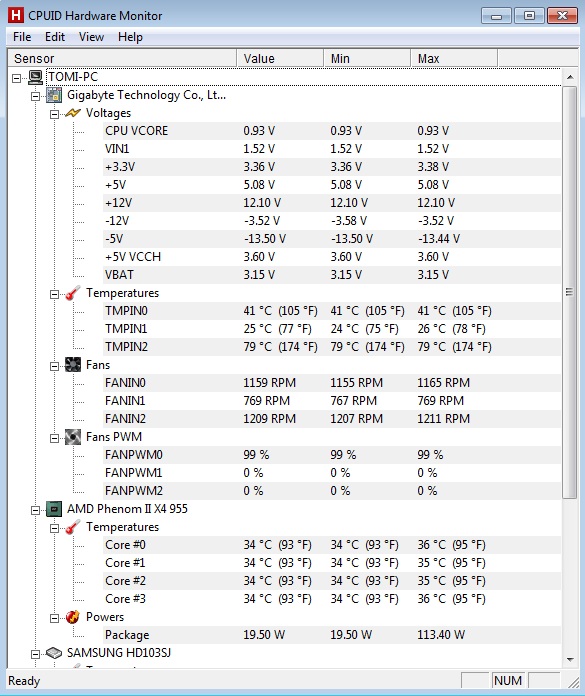585x696 pixels.
Task: Click the Powers flame icon
Action: coord(73,617)
